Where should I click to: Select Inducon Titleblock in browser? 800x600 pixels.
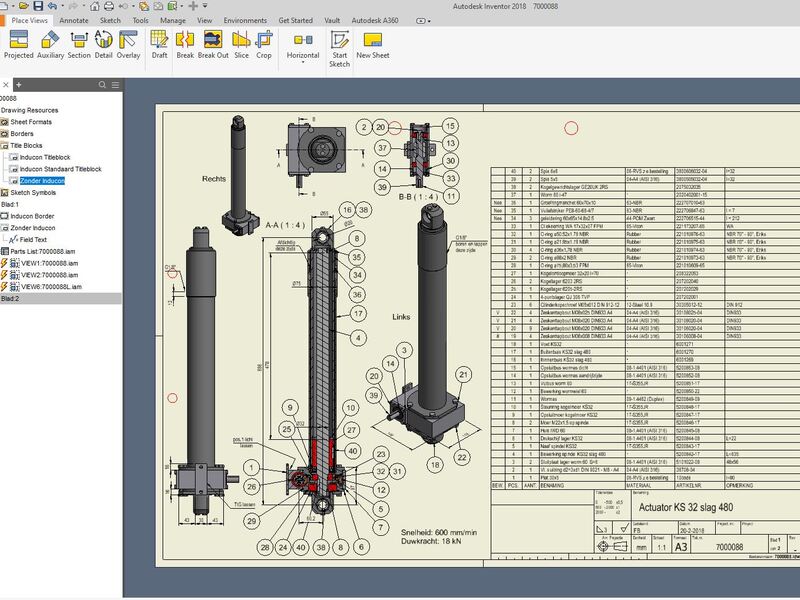[45, 157]
